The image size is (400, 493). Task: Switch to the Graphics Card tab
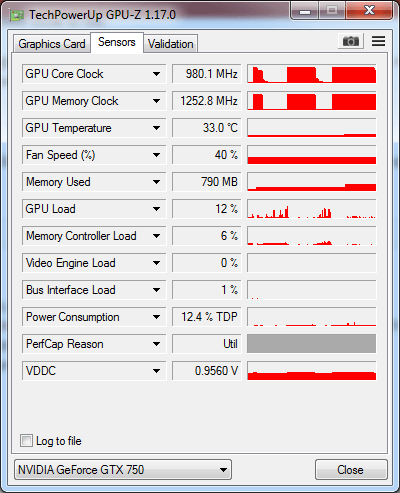(x=52, y=44)
